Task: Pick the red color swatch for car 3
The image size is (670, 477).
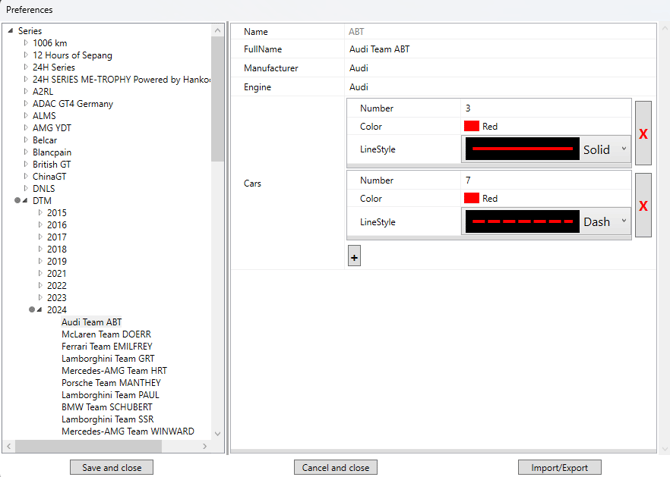Action: (471, 126)
